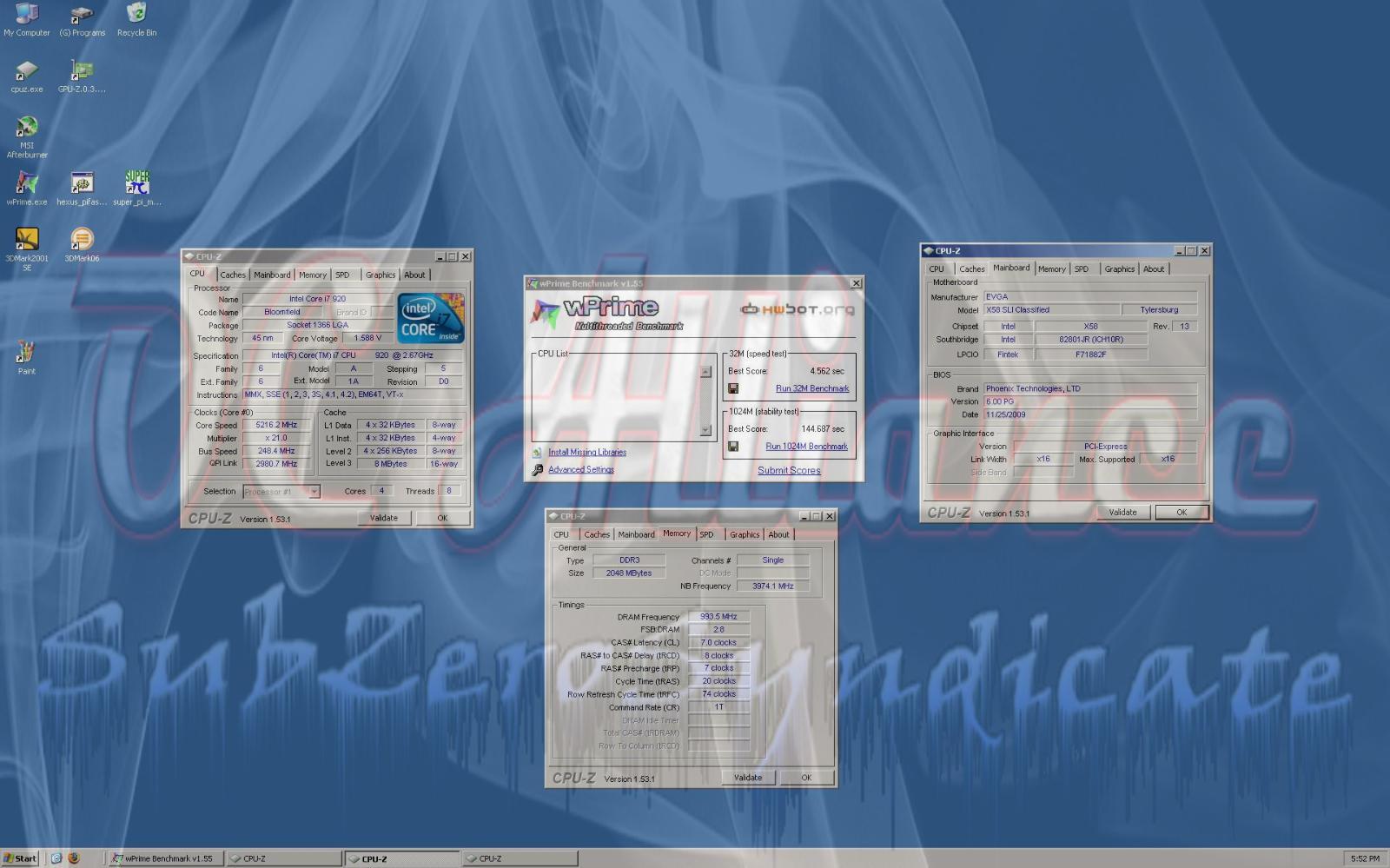Click the Install Missing Libraries icon
This screenshot has height=868, width=1390.
click(538, 453)
